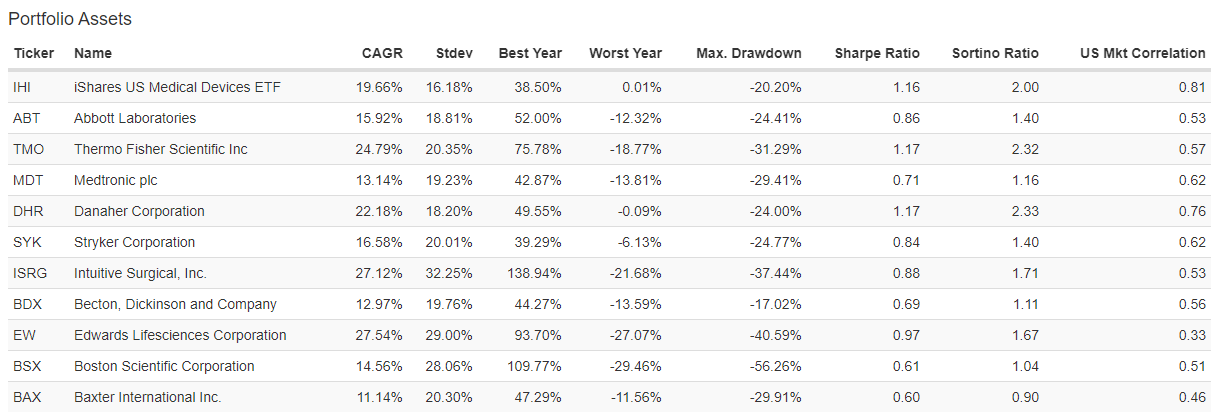The image size is (1216, 415).
Task: Click the Sortino Ratio column header
Action: click(x=995, y=53)
